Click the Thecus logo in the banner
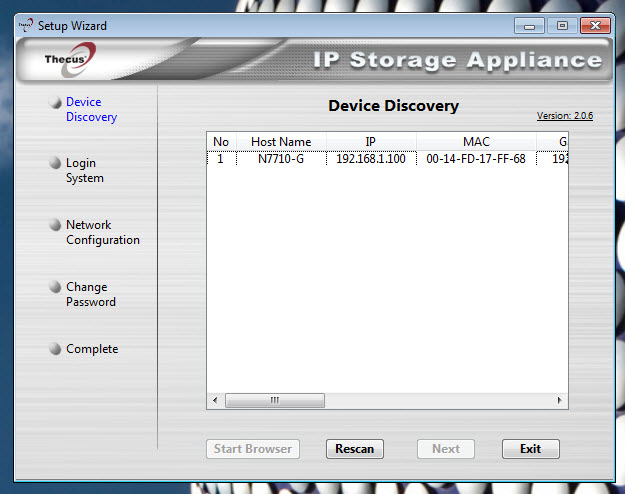 pos(70,59)
